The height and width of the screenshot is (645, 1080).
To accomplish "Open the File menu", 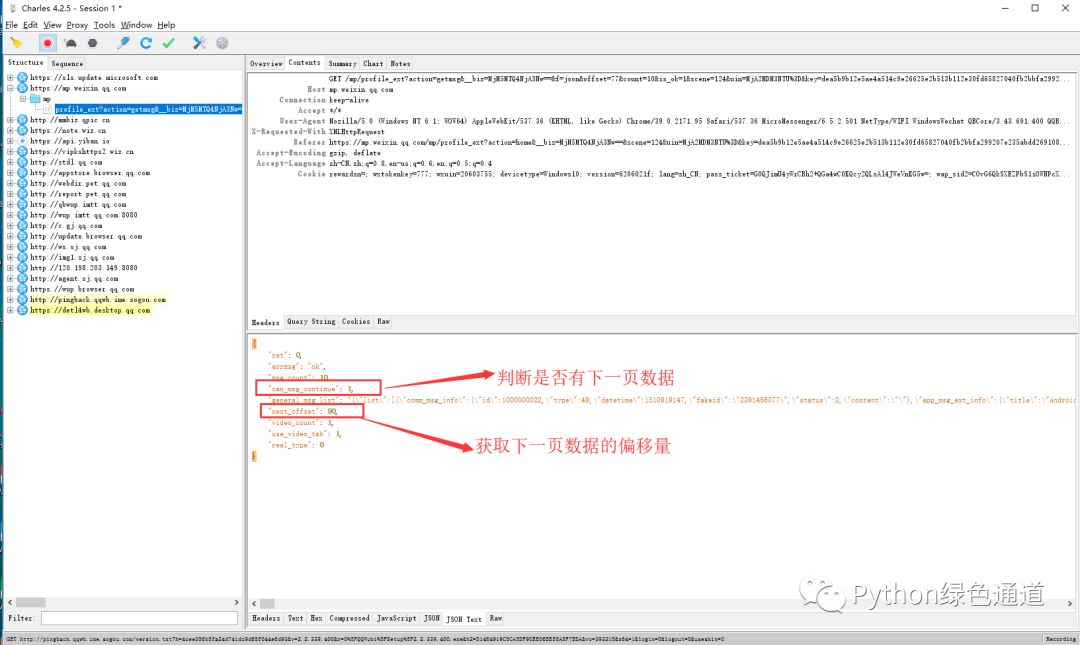I will [x=12, y=25].
